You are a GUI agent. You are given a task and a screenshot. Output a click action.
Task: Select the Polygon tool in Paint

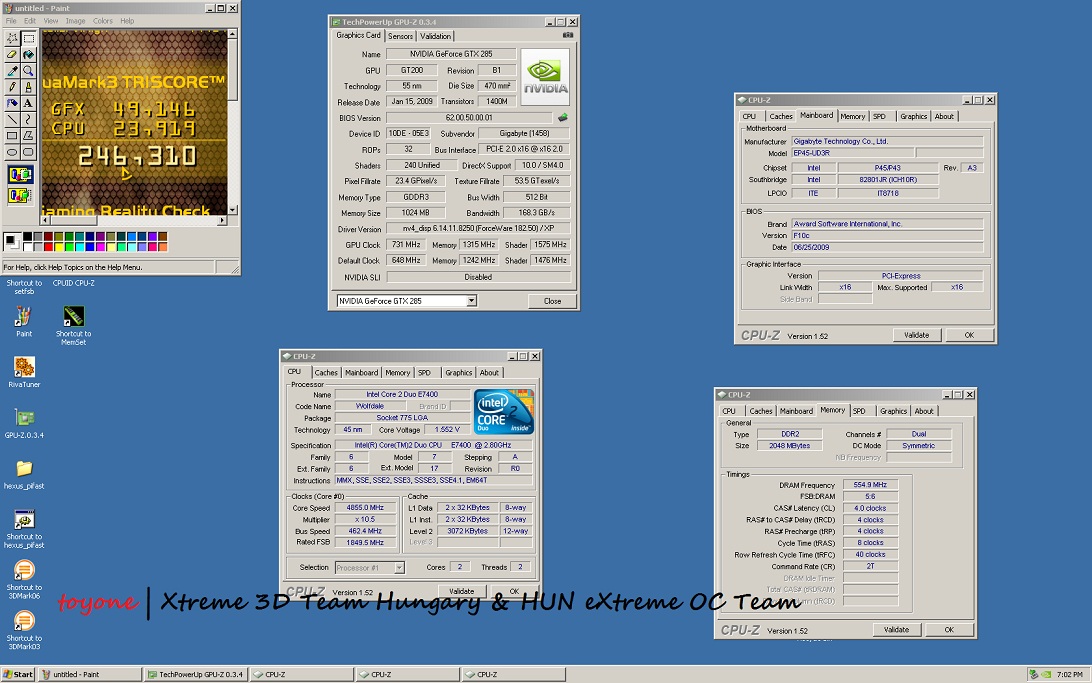[x=29, y=135]
